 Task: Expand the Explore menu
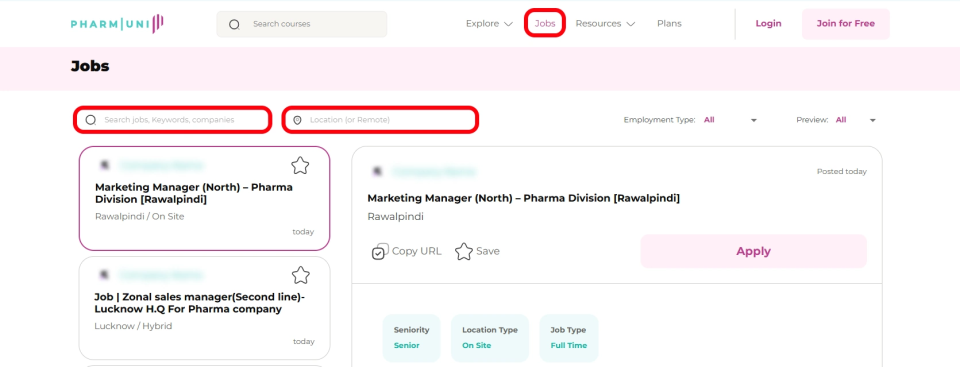(489, 24)
